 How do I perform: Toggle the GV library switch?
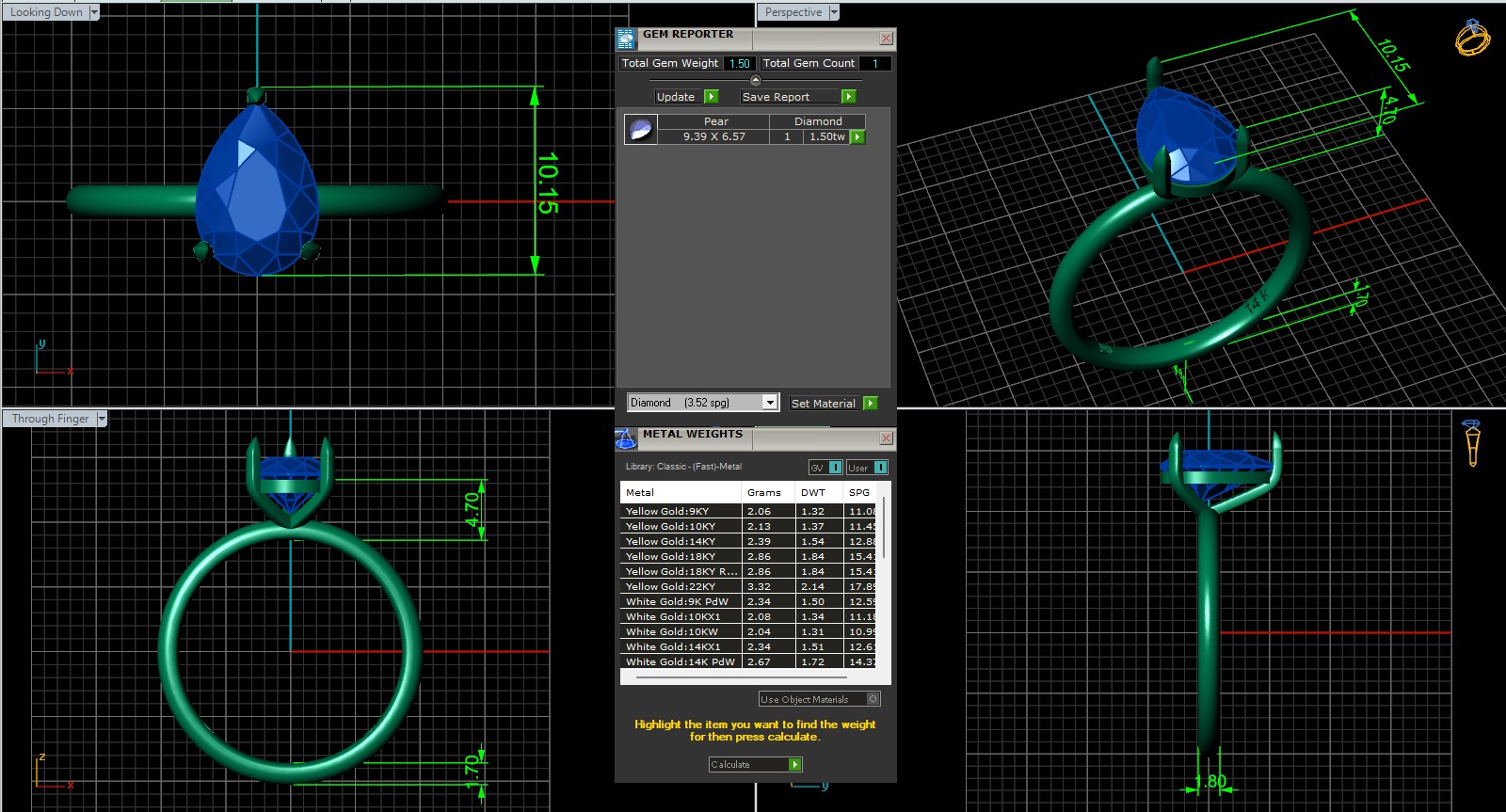click(x=835, y=468)
